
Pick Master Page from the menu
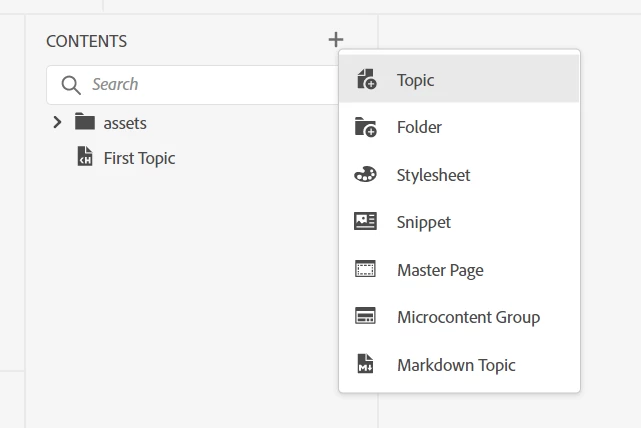pos(440,270)
